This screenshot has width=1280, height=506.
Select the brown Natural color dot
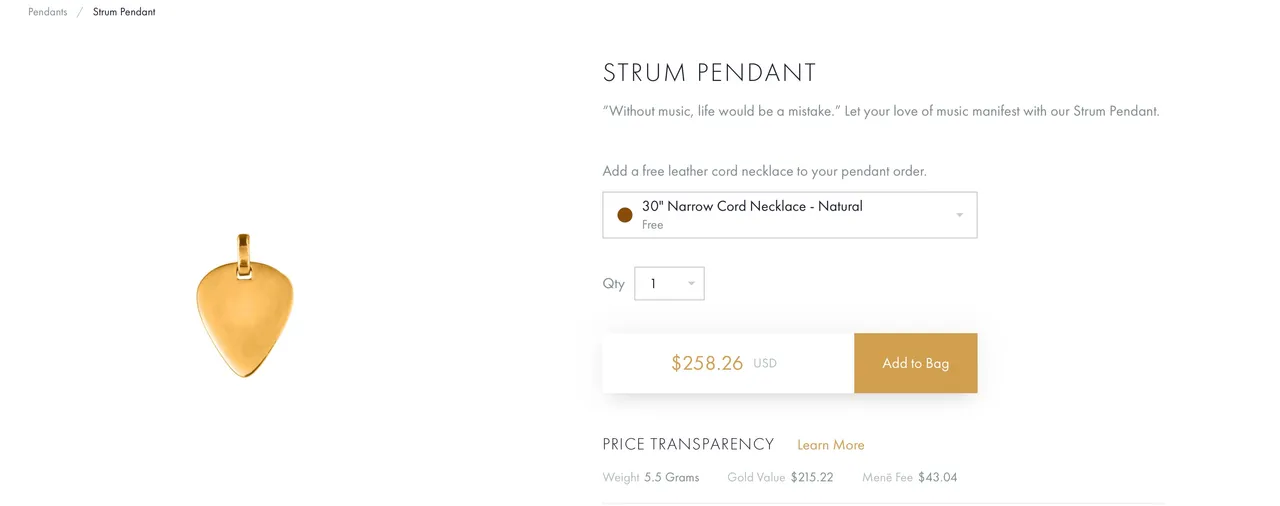coord(625,215)
